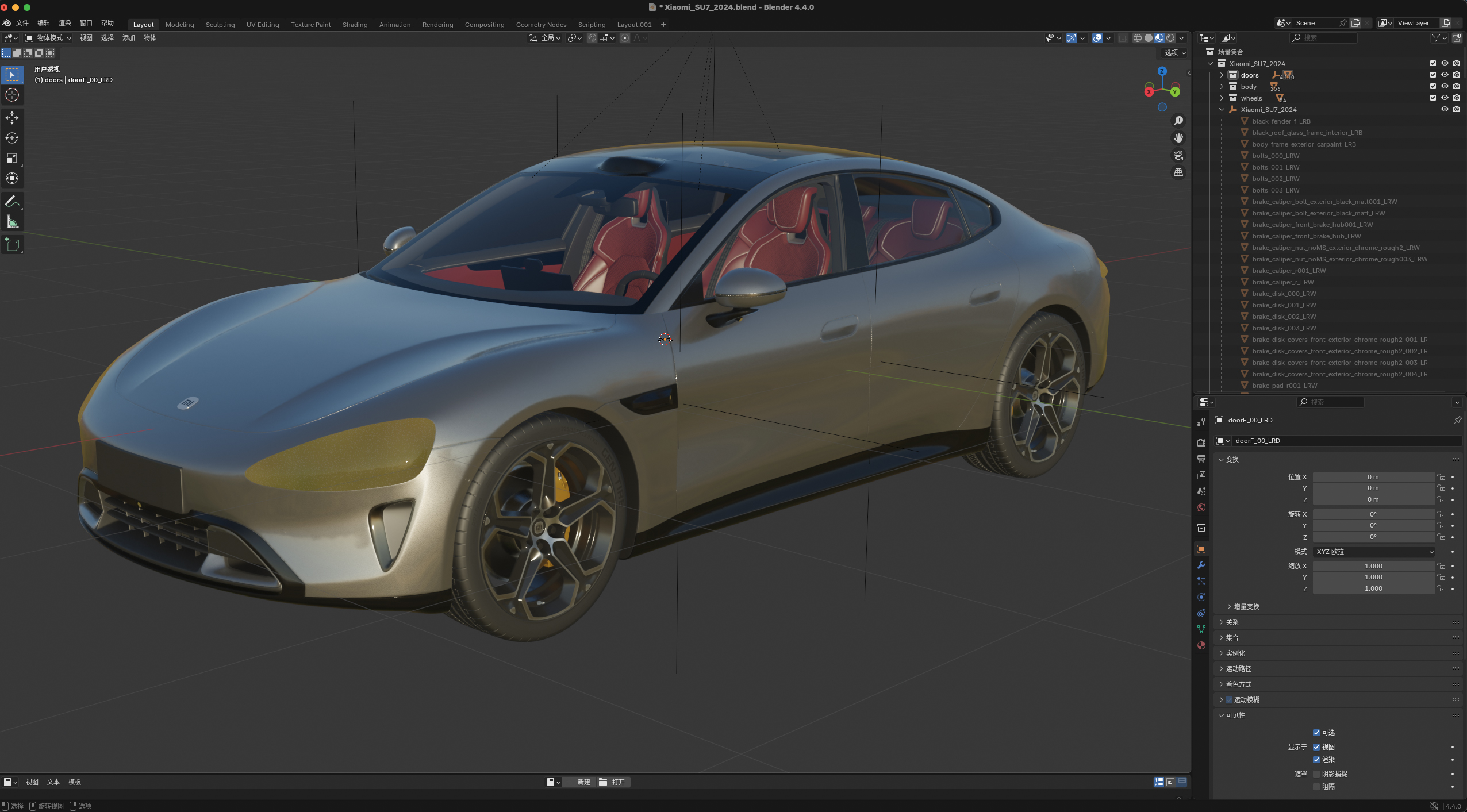
Task: Switch to rendered viewport shading mode
Action: click(x=1170, y=38)
